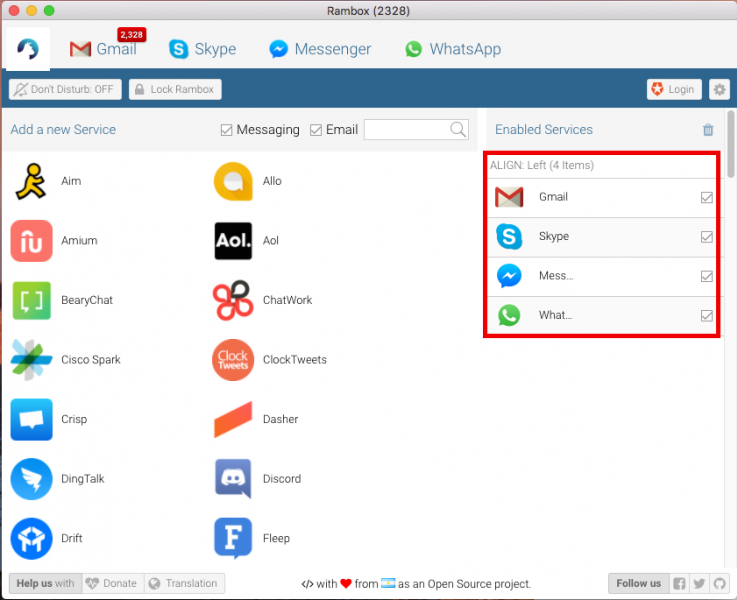Screen dimensions: 737x600
Task: Click the vertical scrollbar
Action: [730, 144]
